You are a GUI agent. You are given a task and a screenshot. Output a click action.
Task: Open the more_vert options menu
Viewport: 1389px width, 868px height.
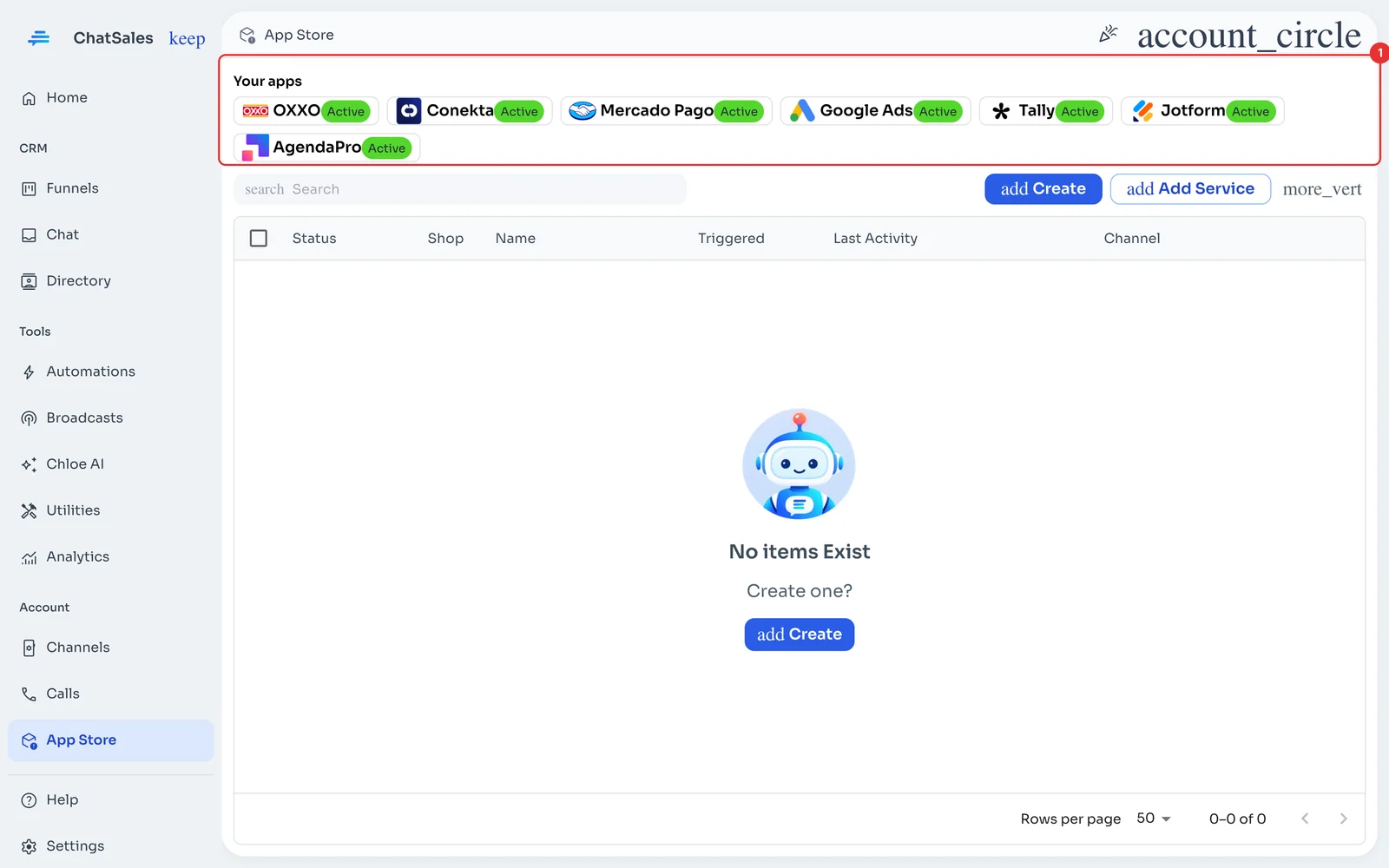click(x=1322, y=189)
